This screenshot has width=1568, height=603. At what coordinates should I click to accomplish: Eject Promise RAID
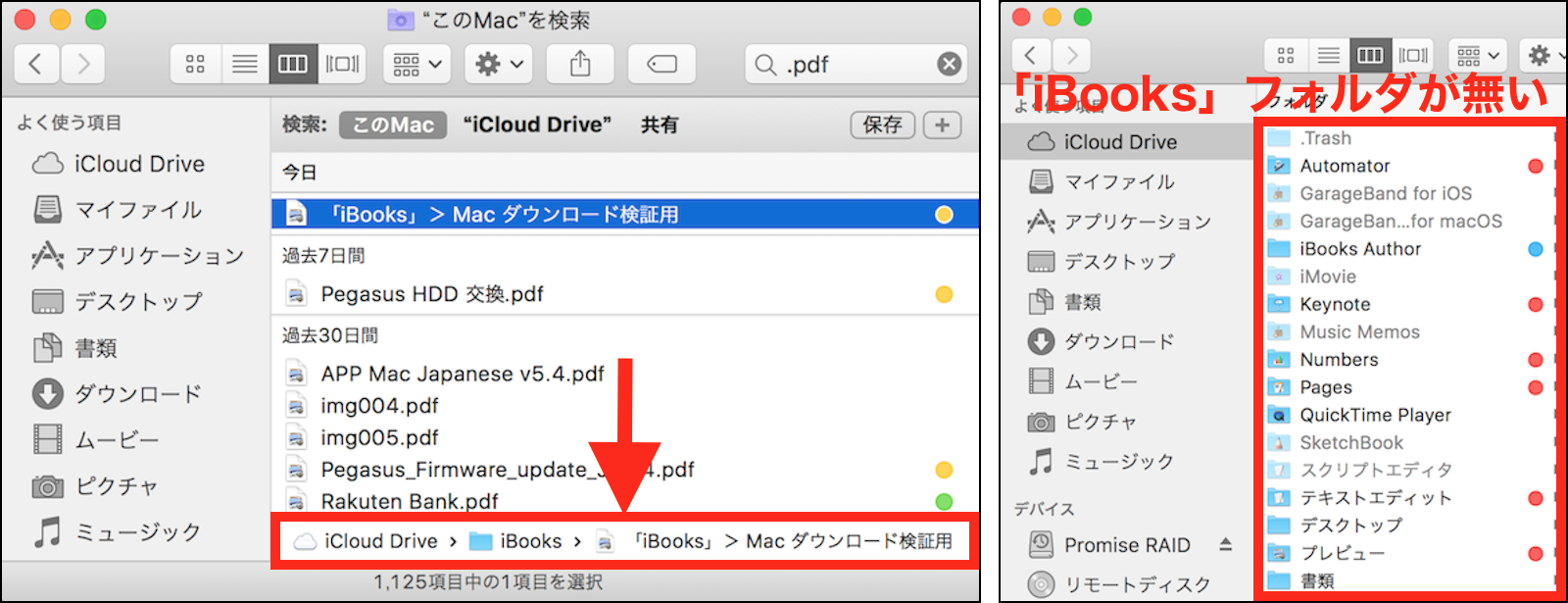pyautogui.click(x=1225, y=544)
